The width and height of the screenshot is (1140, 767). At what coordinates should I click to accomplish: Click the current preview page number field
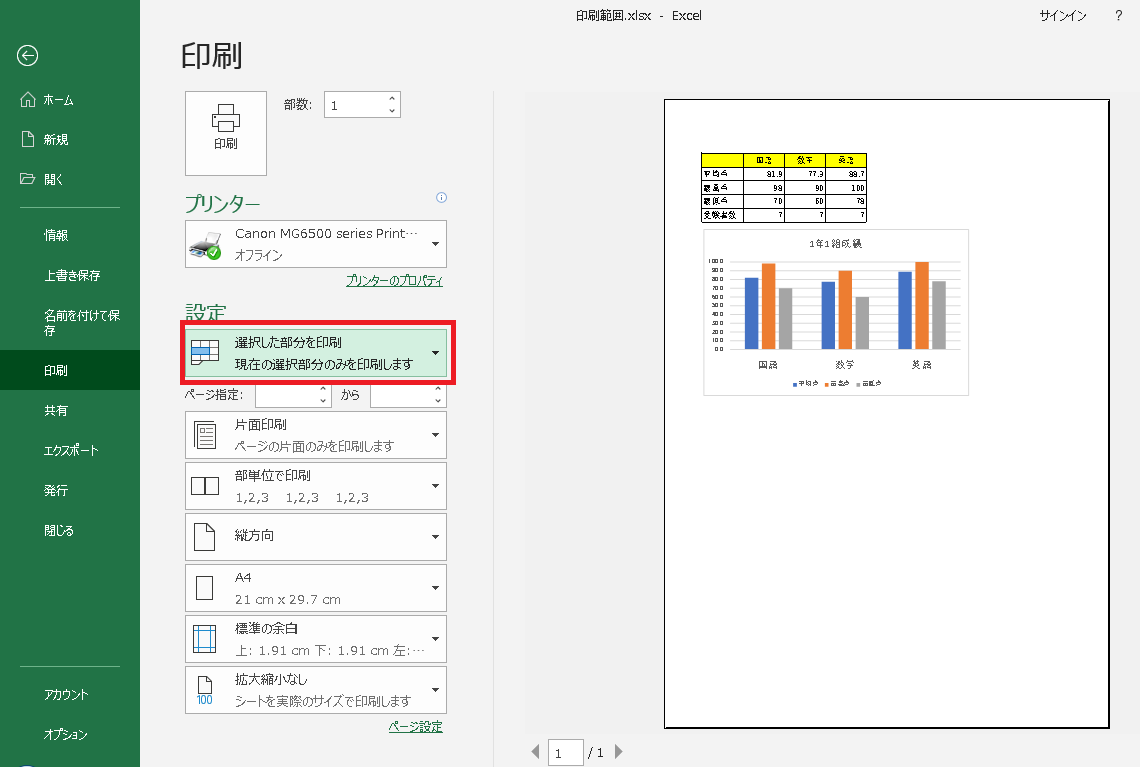[566, 753]
